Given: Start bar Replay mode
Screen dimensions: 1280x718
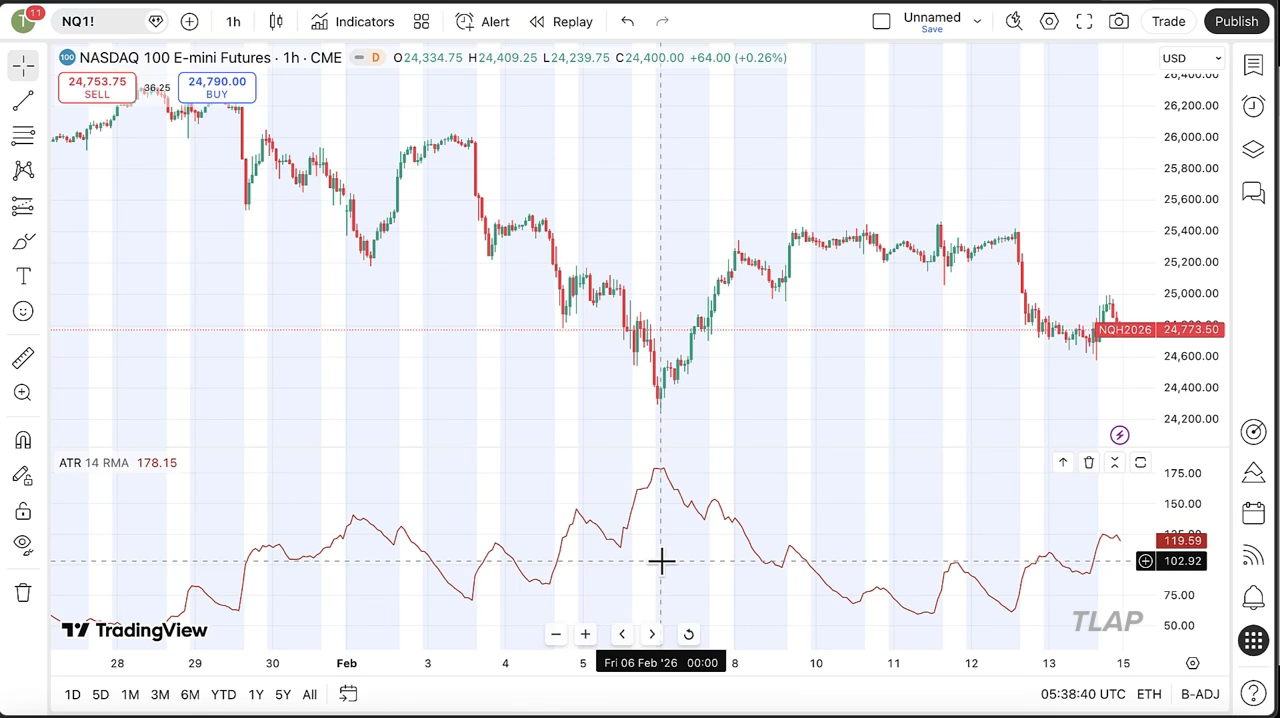Looking at the screenshot, I should [561, 21].
